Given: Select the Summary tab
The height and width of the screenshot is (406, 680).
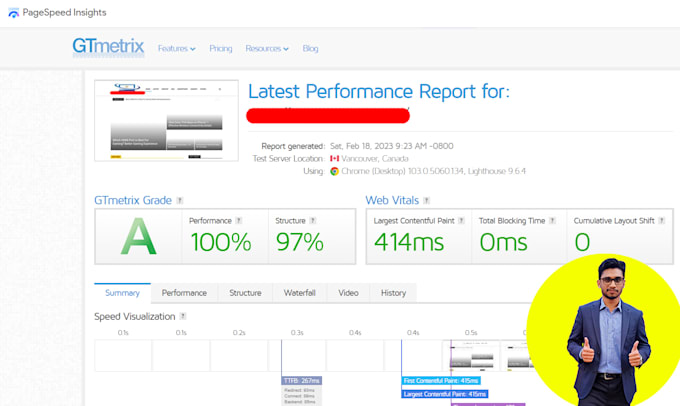Looking at the screenshot, I should pyautogui.click(x=122, y=293).
